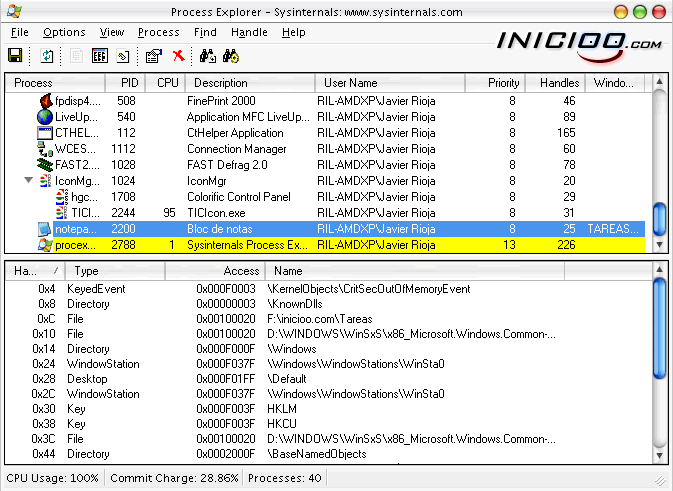
Task: Click the IconMgr process icon
Action: click(45, 181)
